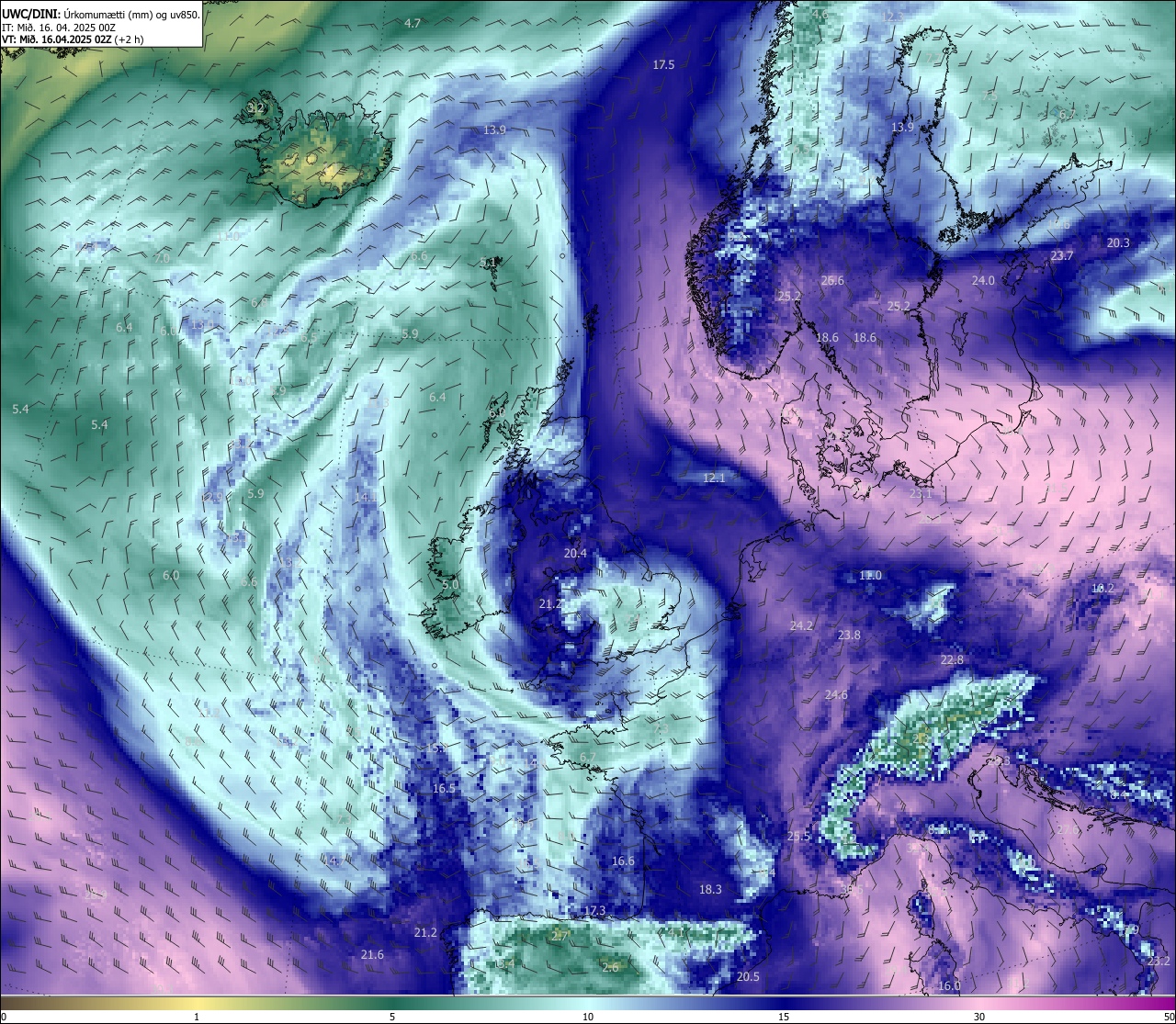Click the IT: Mið. 16. 04. 2025 00Z line
Viewport: 1176px width, 1024px height.
pyautogui.click(x=58, y=28)
